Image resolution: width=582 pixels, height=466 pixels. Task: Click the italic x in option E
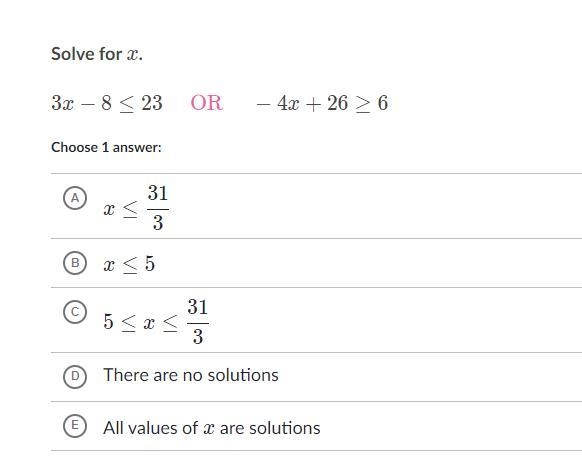coord(209,429)
